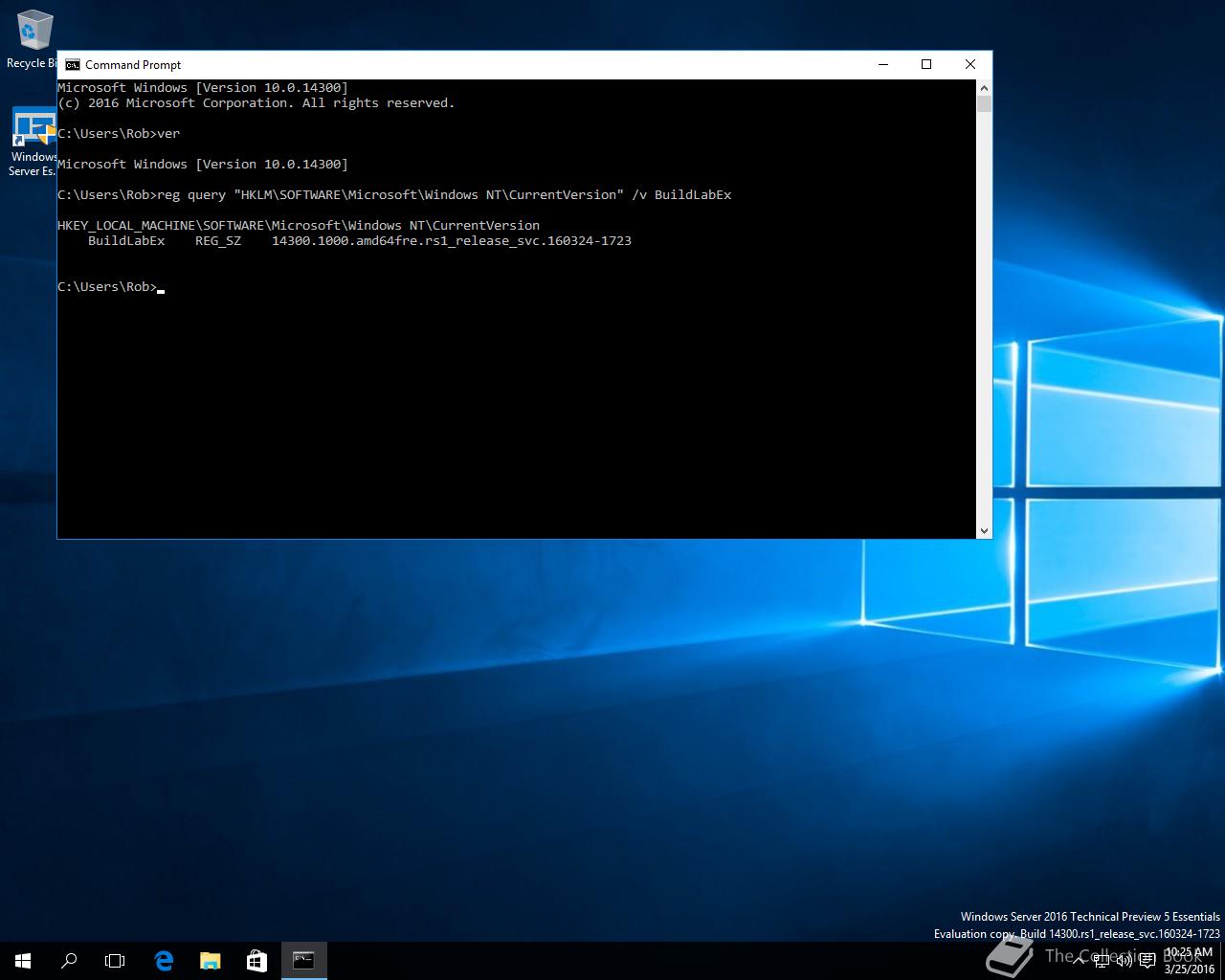
Task: Maximize the Command Prompt window
Action: coord(926,64)
